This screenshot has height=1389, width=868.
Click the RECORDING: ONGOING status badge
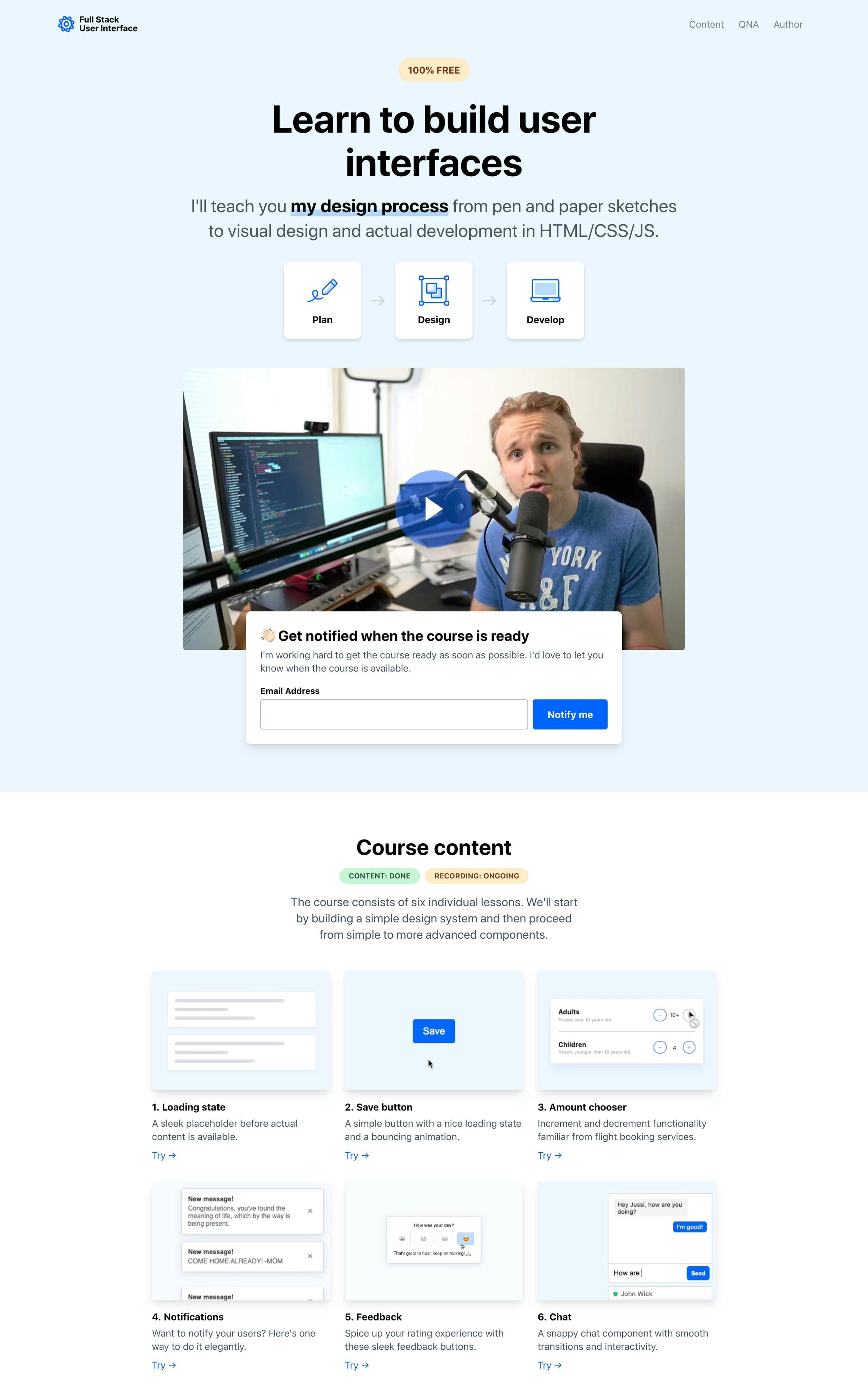pyautogui.click(x=476, y=875)
